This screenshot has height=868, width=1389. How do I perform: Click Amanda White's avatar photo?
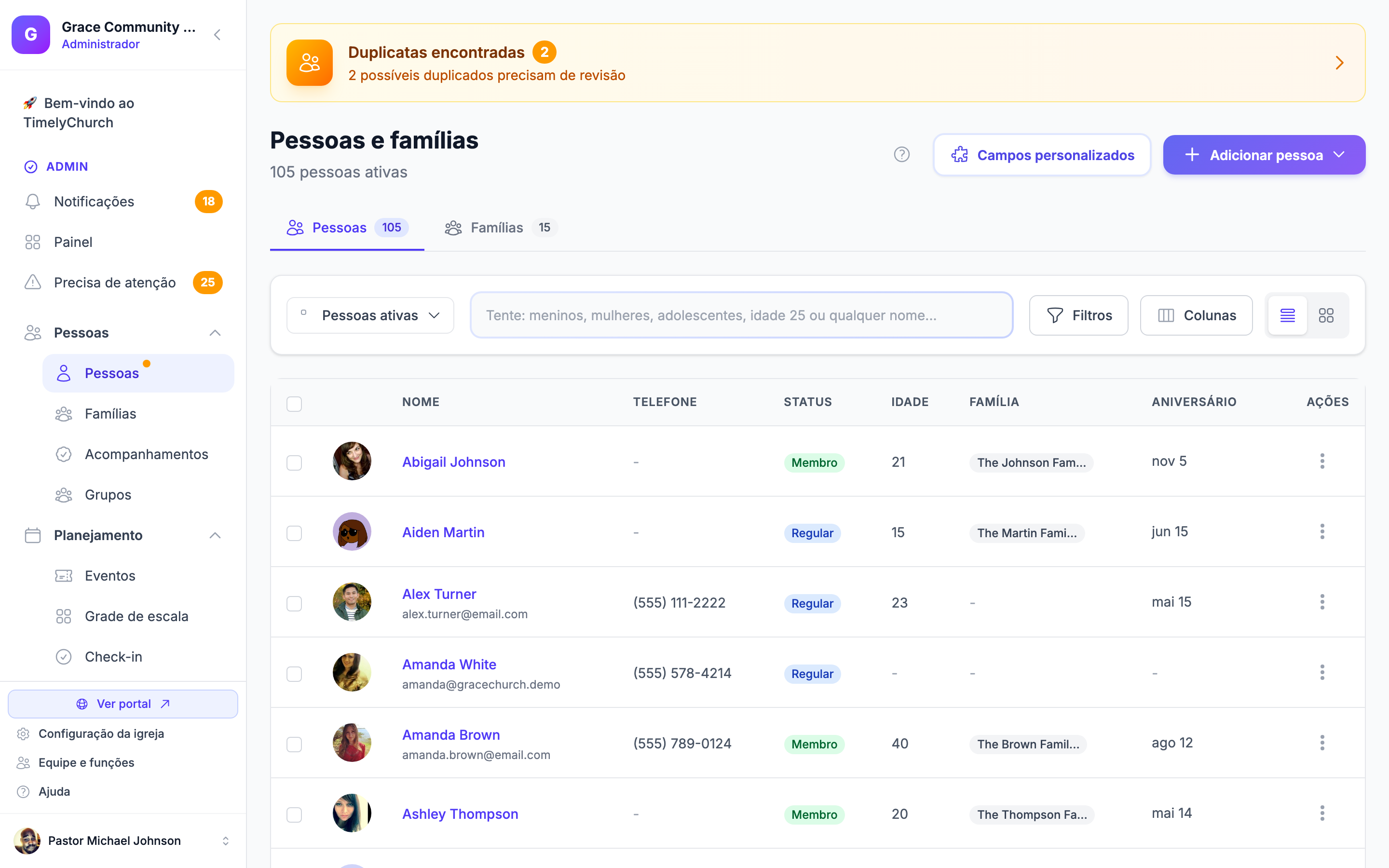pos(352,672)
